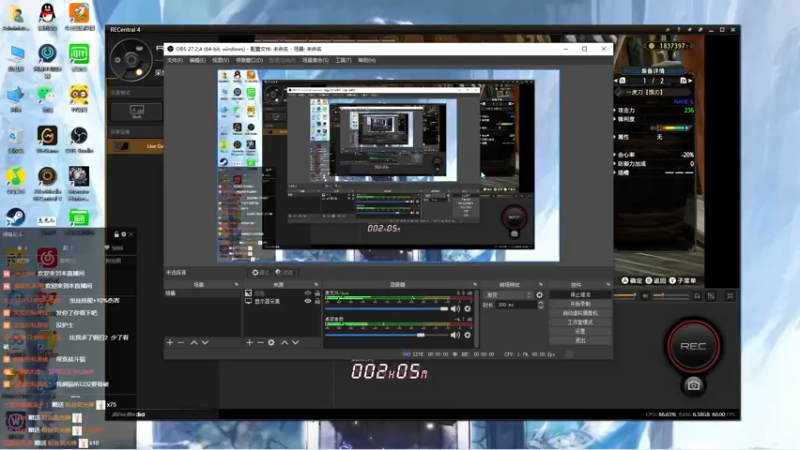The width and height of the screenshot is (800, 450).
Task: Move the scene up in the Scenes dock
Action: [194, 342]
